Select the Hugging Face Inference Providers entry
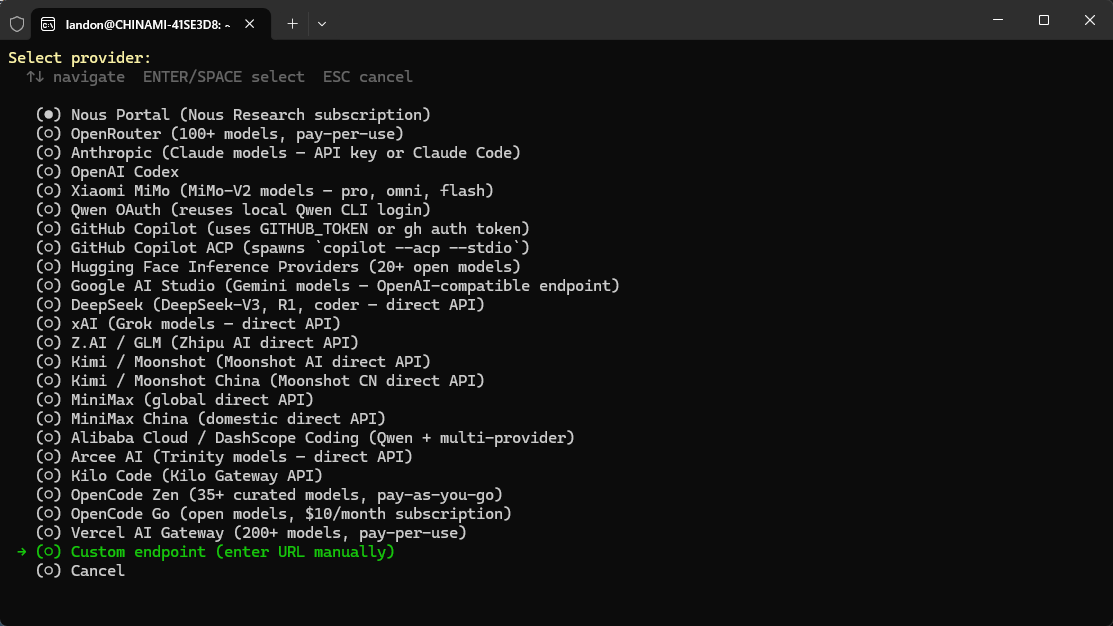Screen dimensions: 1113x626 tap(49, 267)
